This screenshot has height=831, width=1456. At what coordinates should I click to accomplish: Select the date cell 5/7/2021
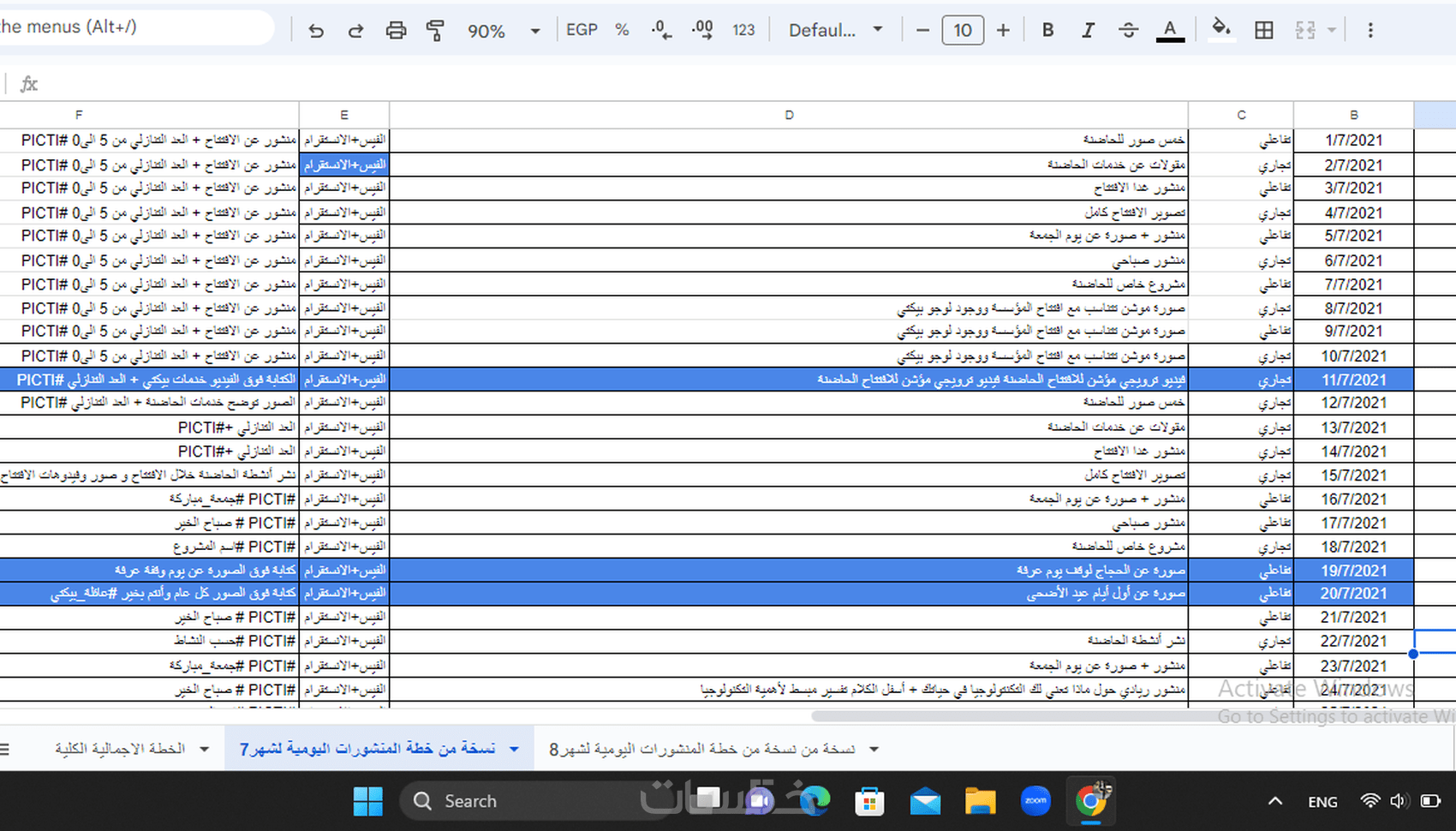pyautogui.click(x=1354, y=236)
